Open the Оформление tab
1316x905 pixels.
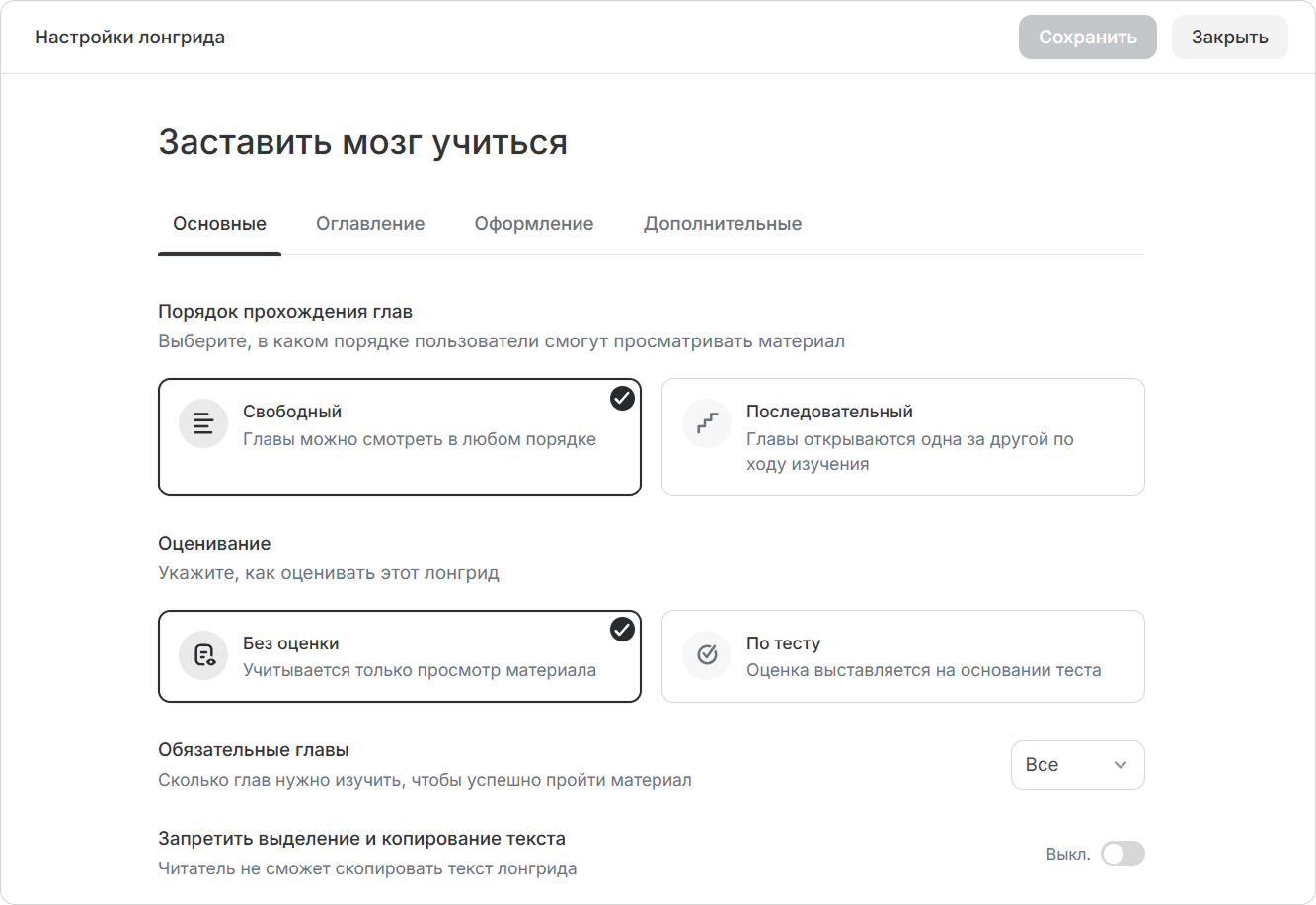tap(534, 224)
